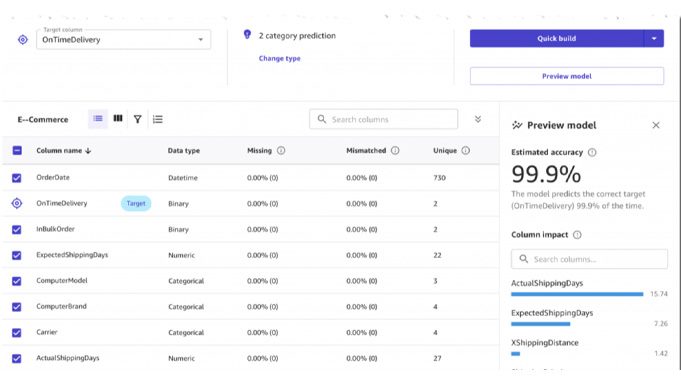Image resolution: width=681 pixels, height=381 pixels.
Task: Click the Estimated accuracy info icon
Action: [592, 152]
